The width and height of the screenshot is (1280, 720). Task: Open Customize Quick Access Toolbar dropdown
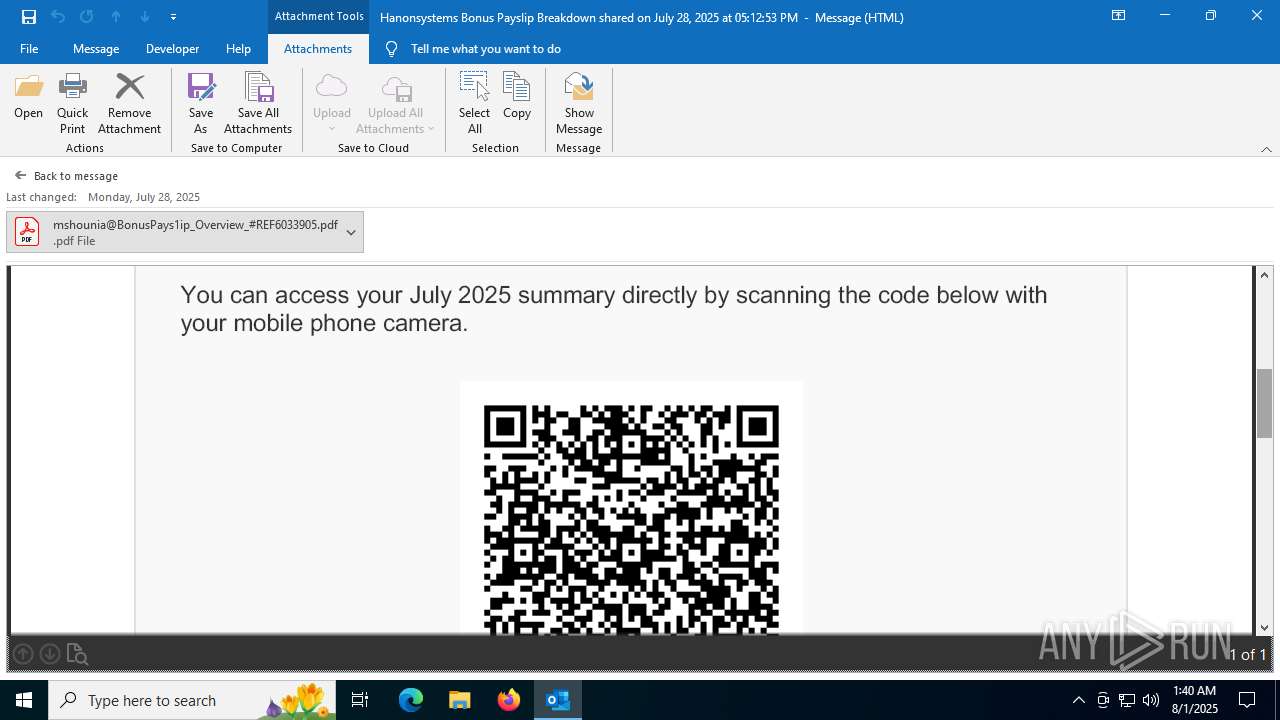pos(173,17)
